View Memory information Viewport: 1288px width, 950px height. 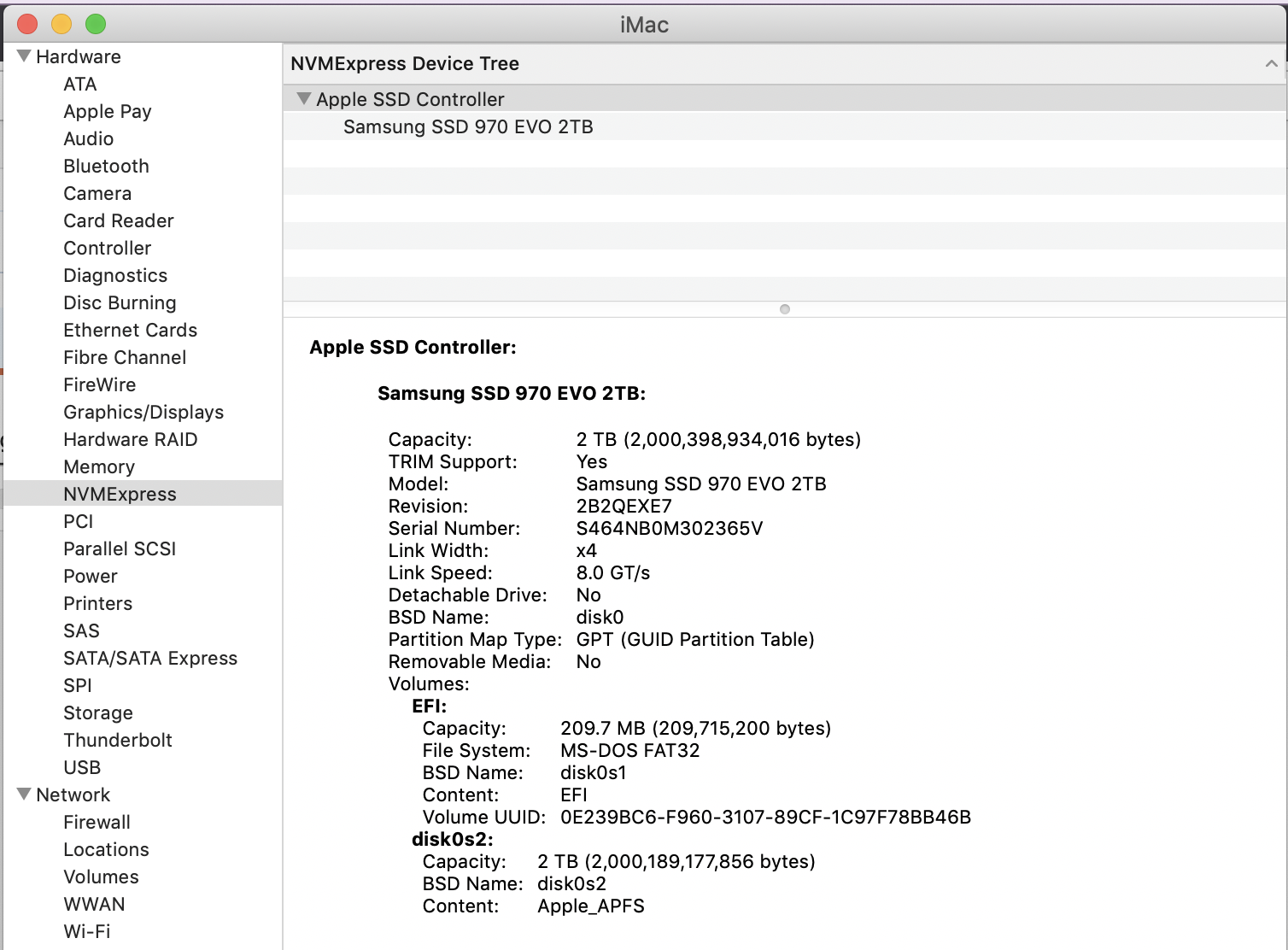tap(99, 466)
